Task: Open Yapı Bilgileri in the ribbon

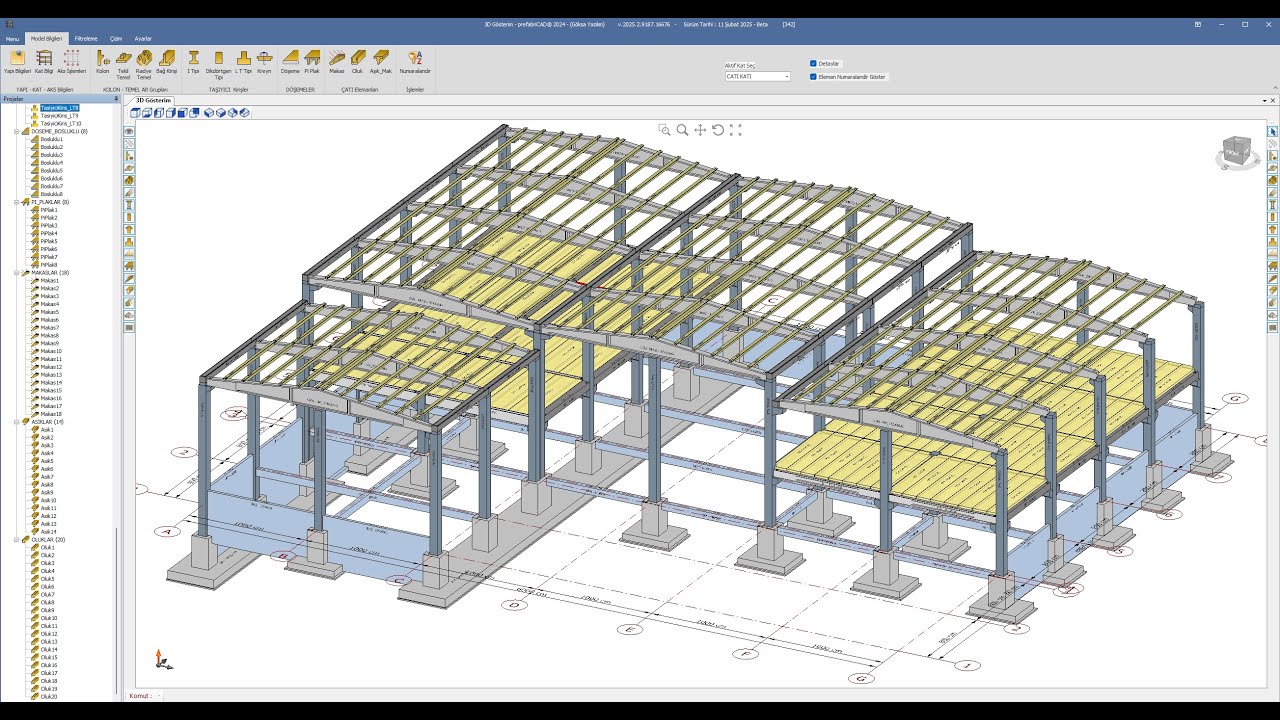Action: 17,63
